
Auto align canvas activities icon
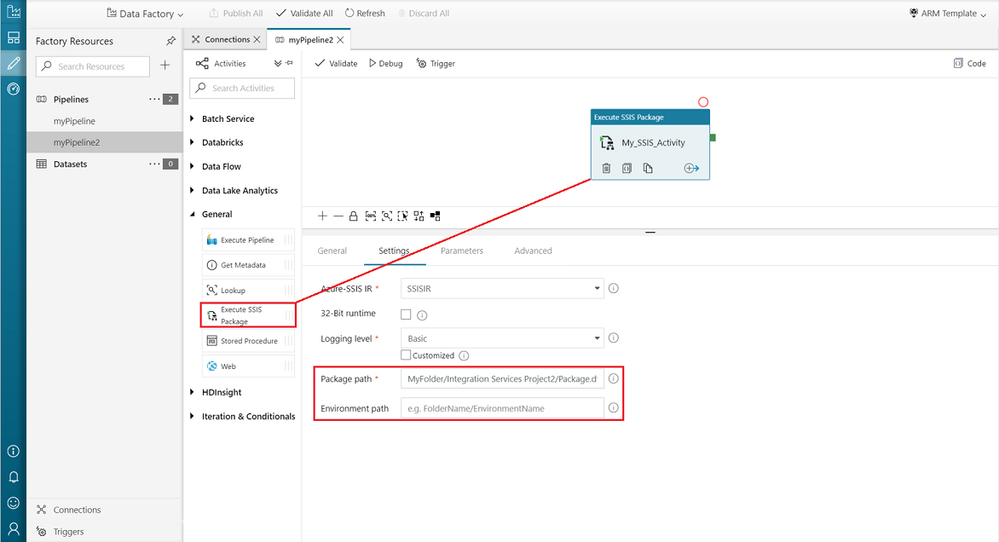coord(419,216)
